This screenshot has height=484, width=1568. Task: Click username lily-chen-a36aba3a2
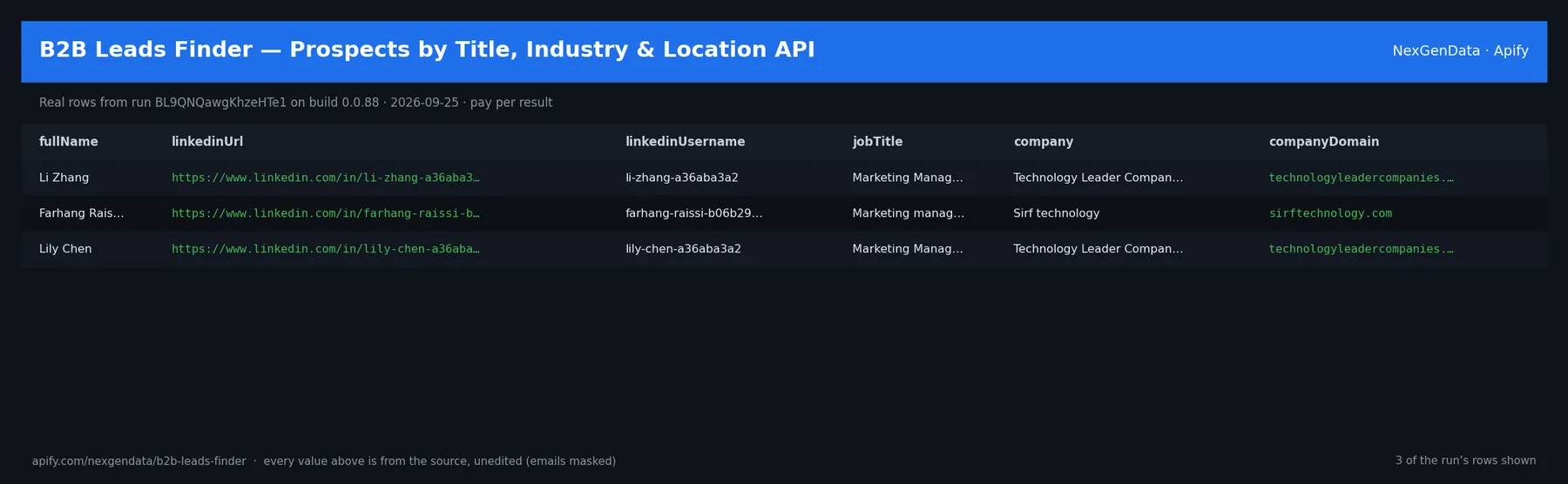pyautogui.click(x=683, y=249)
